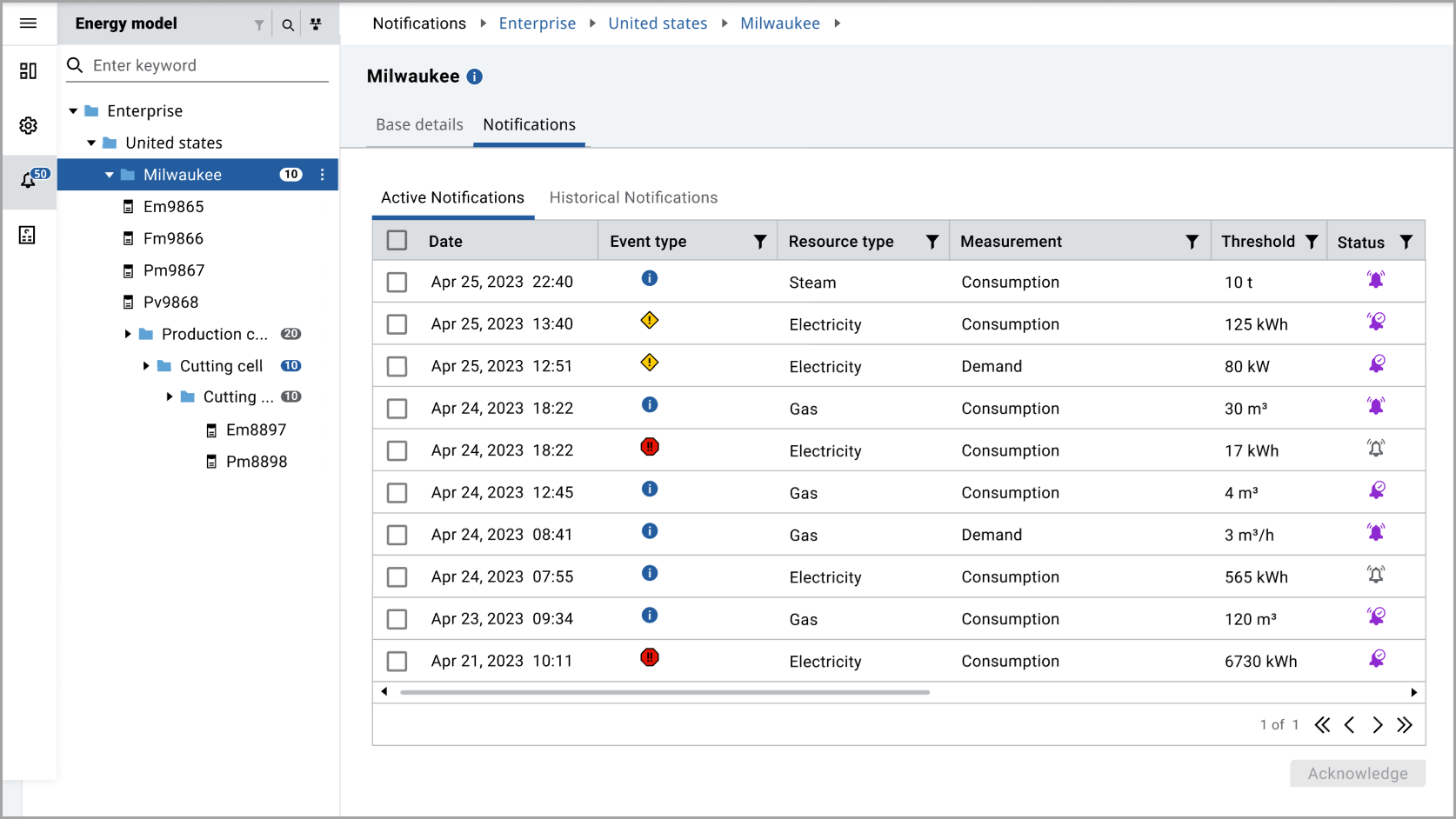Tick checkbox for Apr 21, 2023 10:11 row
1456x819 pixels.
coord(397,662)
